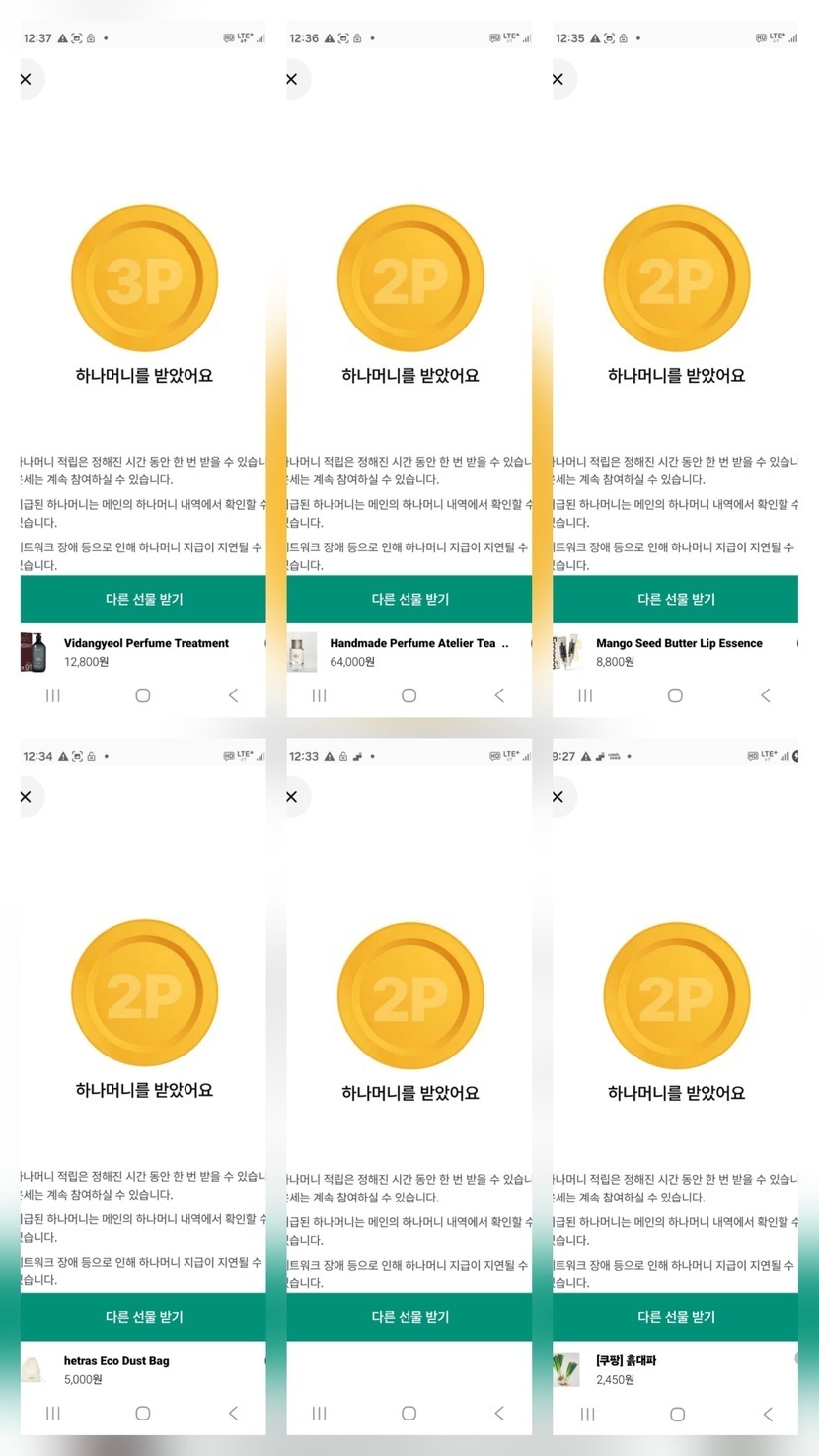This screenshot has width=819, height=1456.
Task: Tap the 3P gold coin
Action: coord(144,279)
